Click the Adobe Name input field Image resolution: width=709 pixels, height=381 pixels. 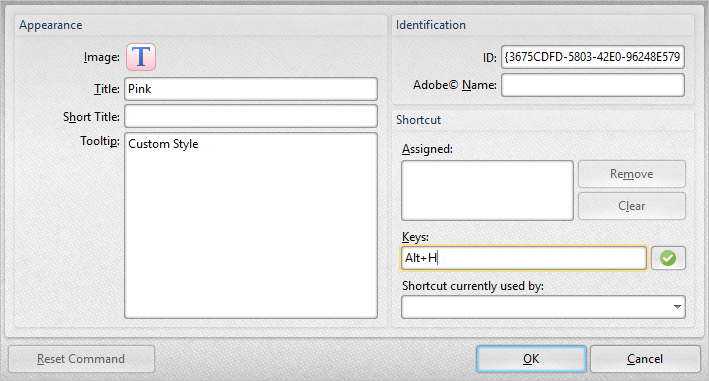coord(593,85)
